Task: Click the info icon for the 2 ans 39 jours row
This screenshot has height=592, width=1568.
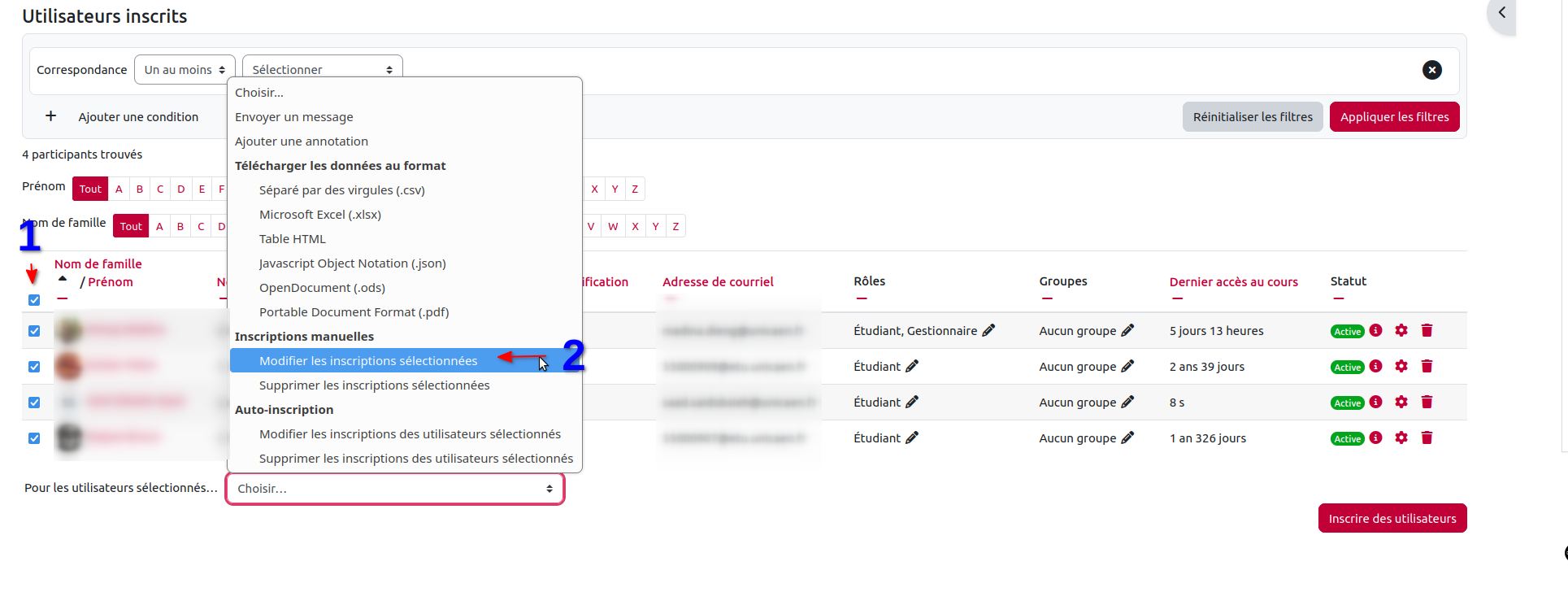Action: pyautogui.click(x=1375, y=366)
